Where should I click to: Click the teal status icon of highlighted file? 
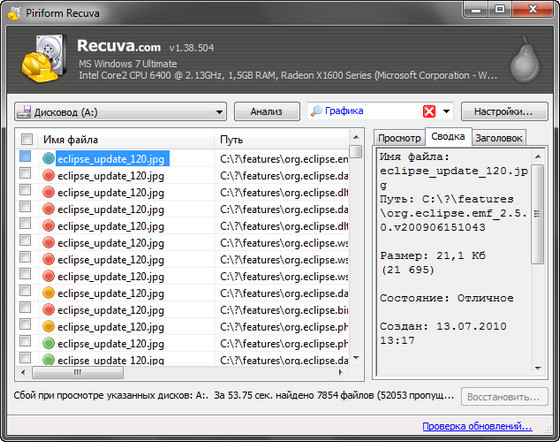[48, 158]
